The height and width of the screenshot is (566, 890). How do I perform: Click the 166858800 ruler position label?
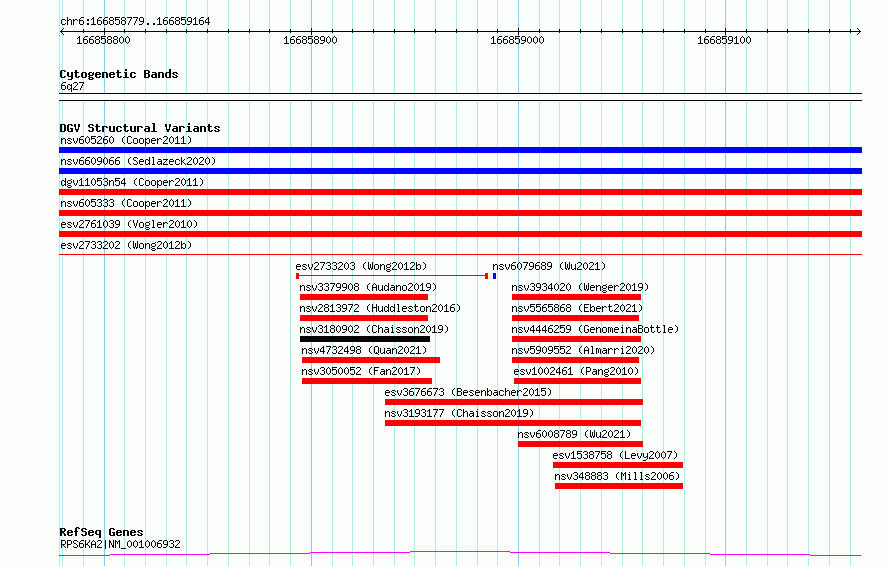103,40
